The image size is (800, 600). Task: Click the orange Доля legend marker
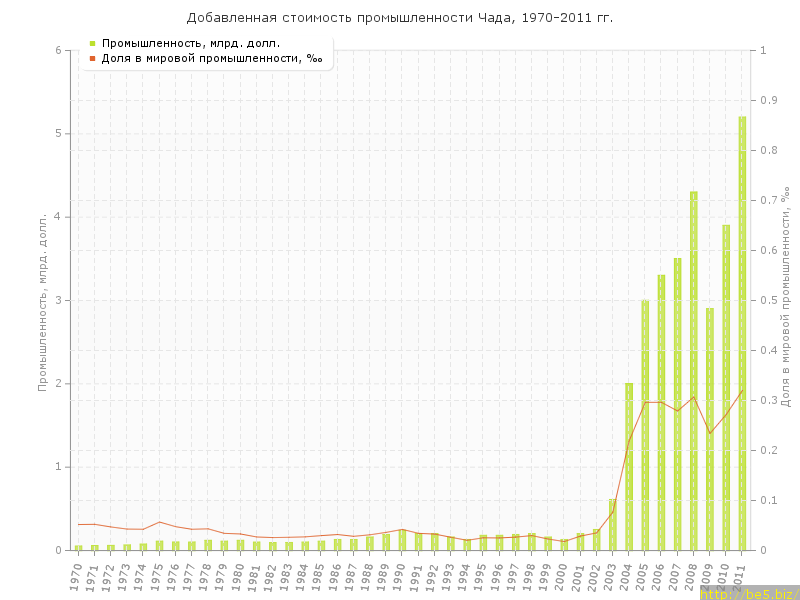tap(92, 58)
